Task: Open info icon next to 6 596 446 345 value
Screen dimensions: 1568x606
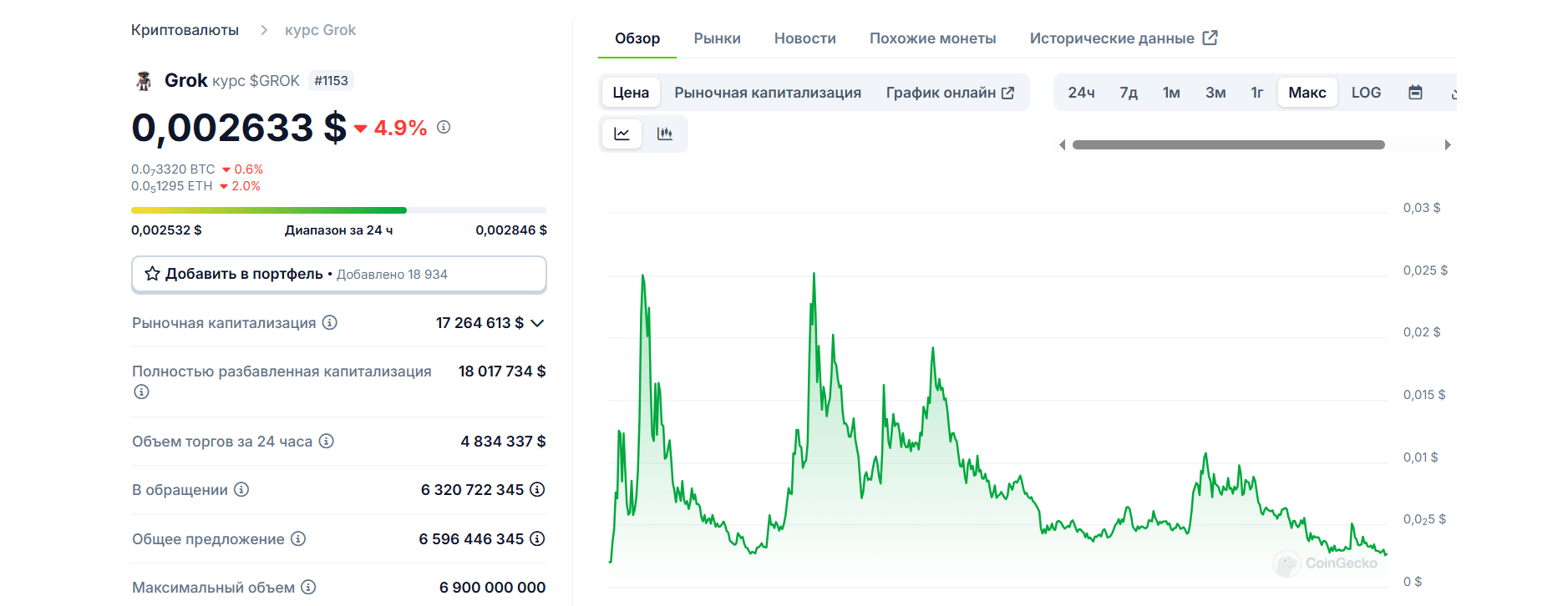Action: [x=538, y=538]
